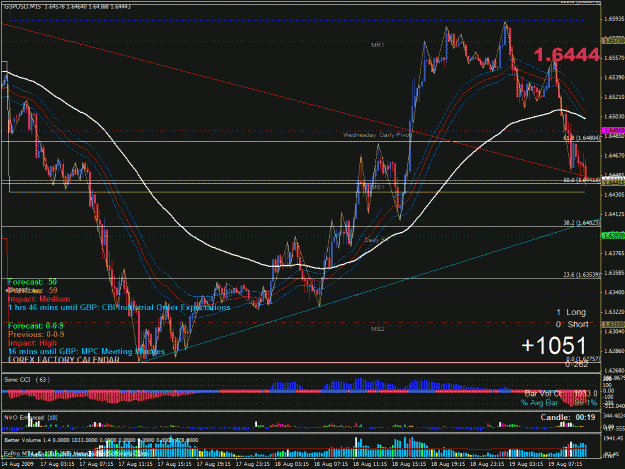625x469 pixels.
Task: Click the Impact: High text
Action: (x=32, y=343)
